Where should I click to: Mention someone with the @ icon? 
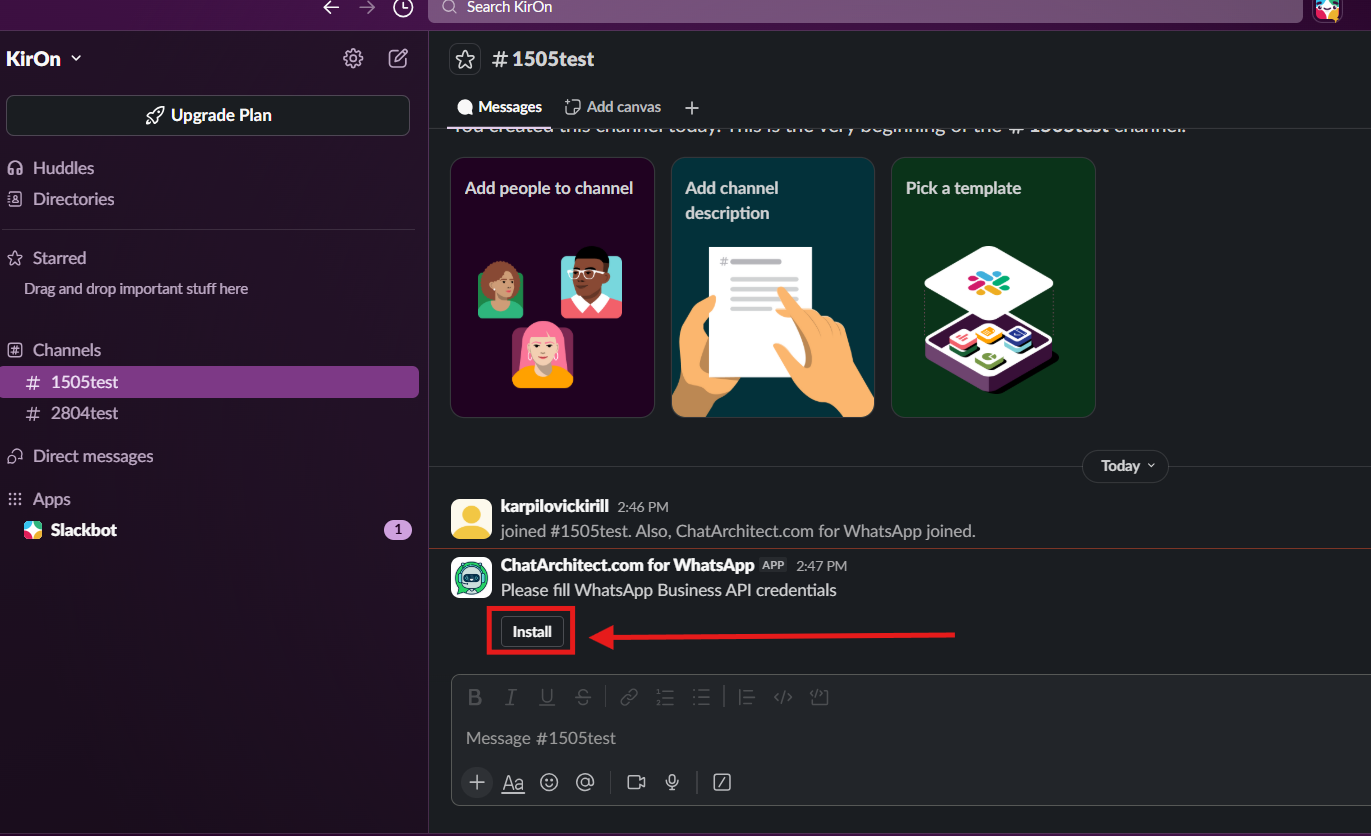tap(585, 782)
